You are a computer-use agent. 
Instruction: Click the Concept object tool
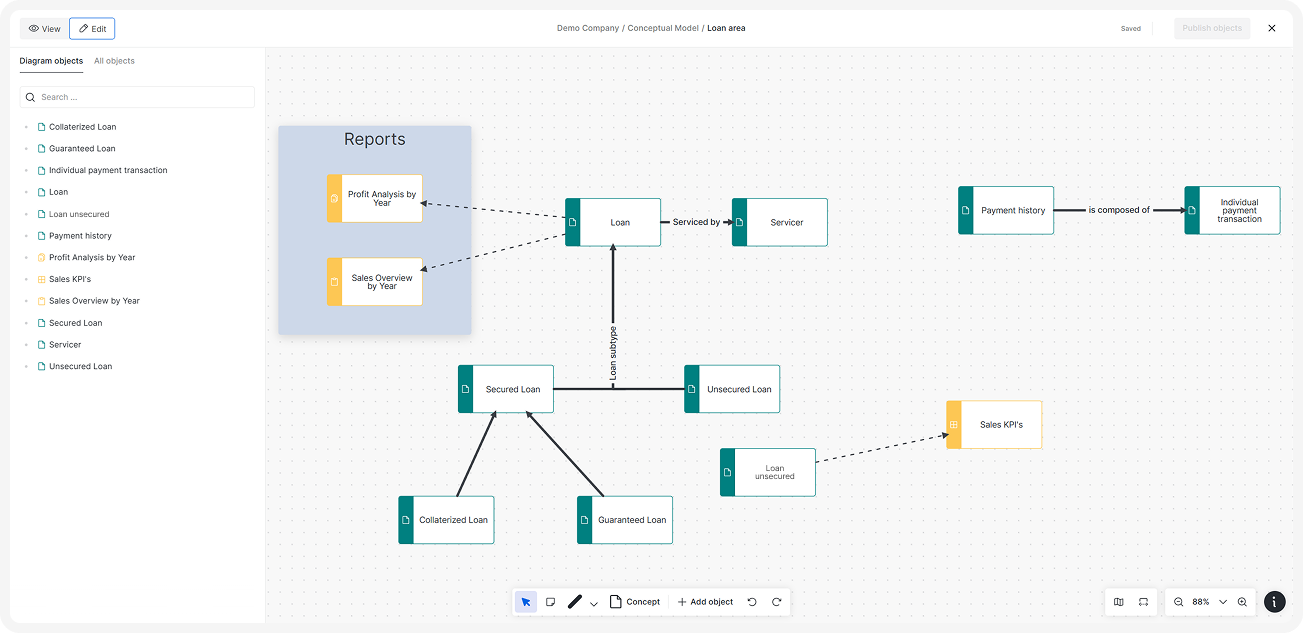[x=636, y=601]
